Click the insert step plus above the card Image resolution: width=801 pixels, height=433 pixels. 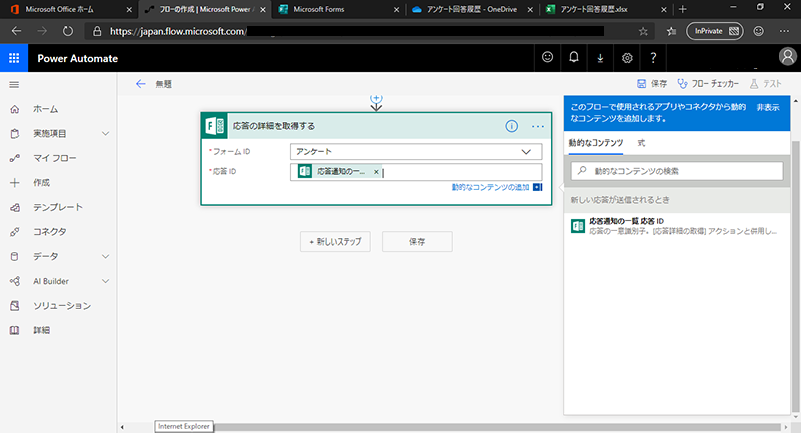(376, 98)
